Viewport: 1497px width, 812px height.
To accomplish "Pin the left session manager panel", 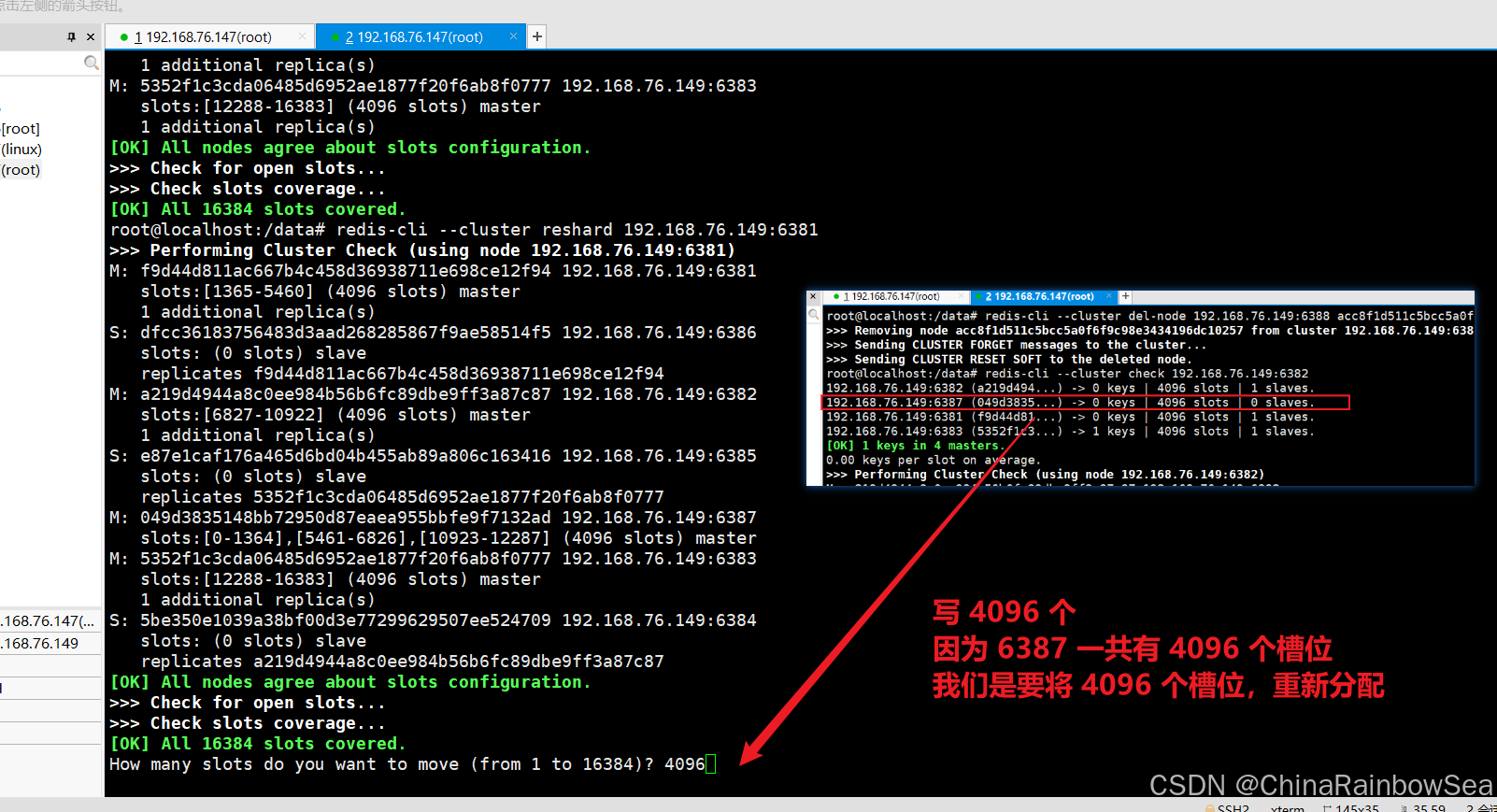I will point(72,37).
